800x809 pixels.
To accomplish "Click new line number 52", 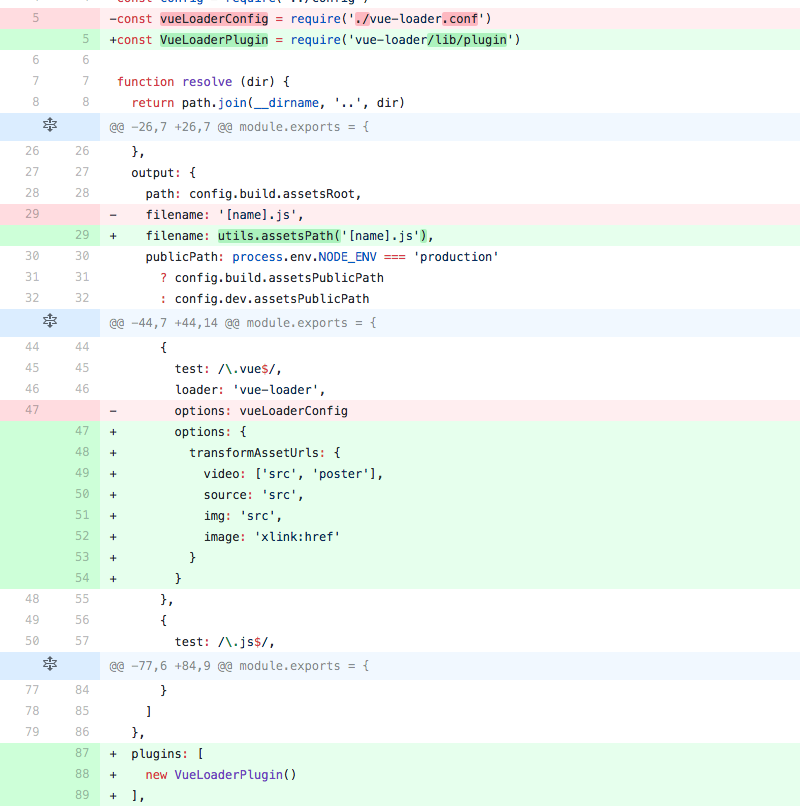I will 82,536.
